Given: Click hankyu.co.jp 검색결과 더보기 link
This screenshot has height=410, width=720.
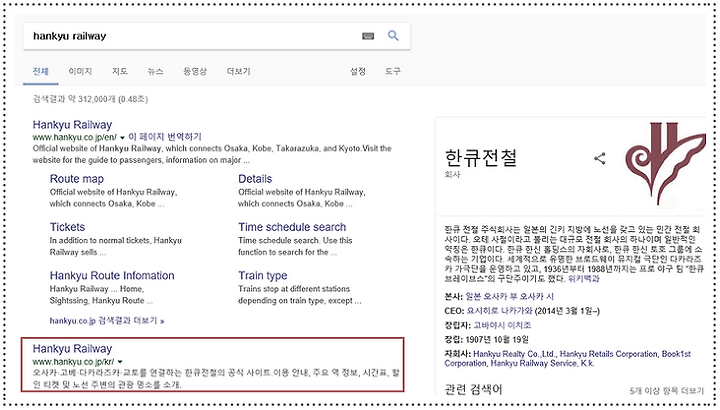Looking at the screenshot, I should (x=107, y=320).
